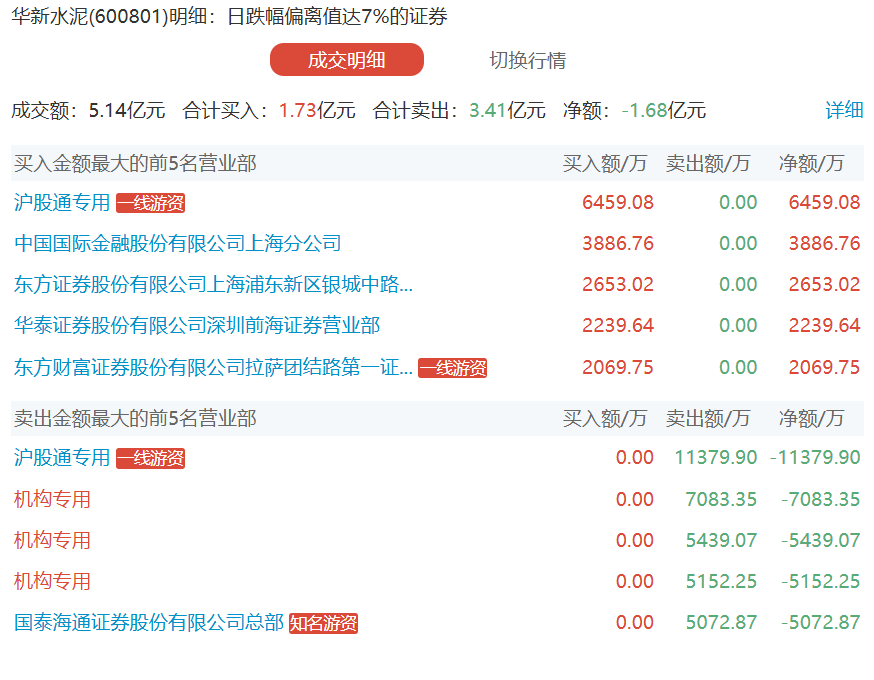This screenshot has height=680, width=874.
Task: Click 一线游资 tag beside buy-side 沪股通专用
Action: (x=150, y=203)
